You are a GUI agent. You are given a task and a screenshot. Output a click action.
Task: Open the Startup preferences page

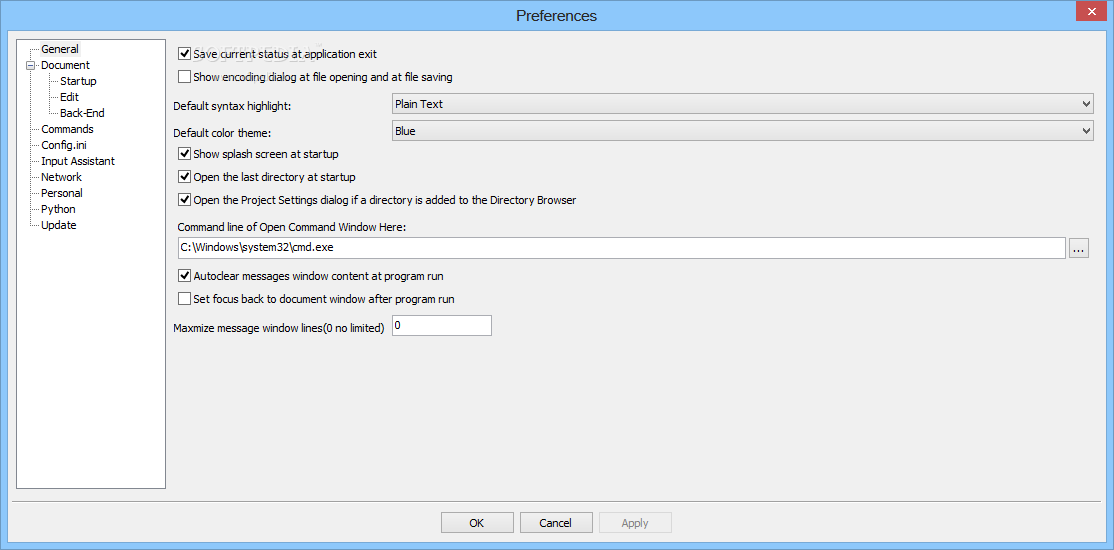click(x=78, y=81)
